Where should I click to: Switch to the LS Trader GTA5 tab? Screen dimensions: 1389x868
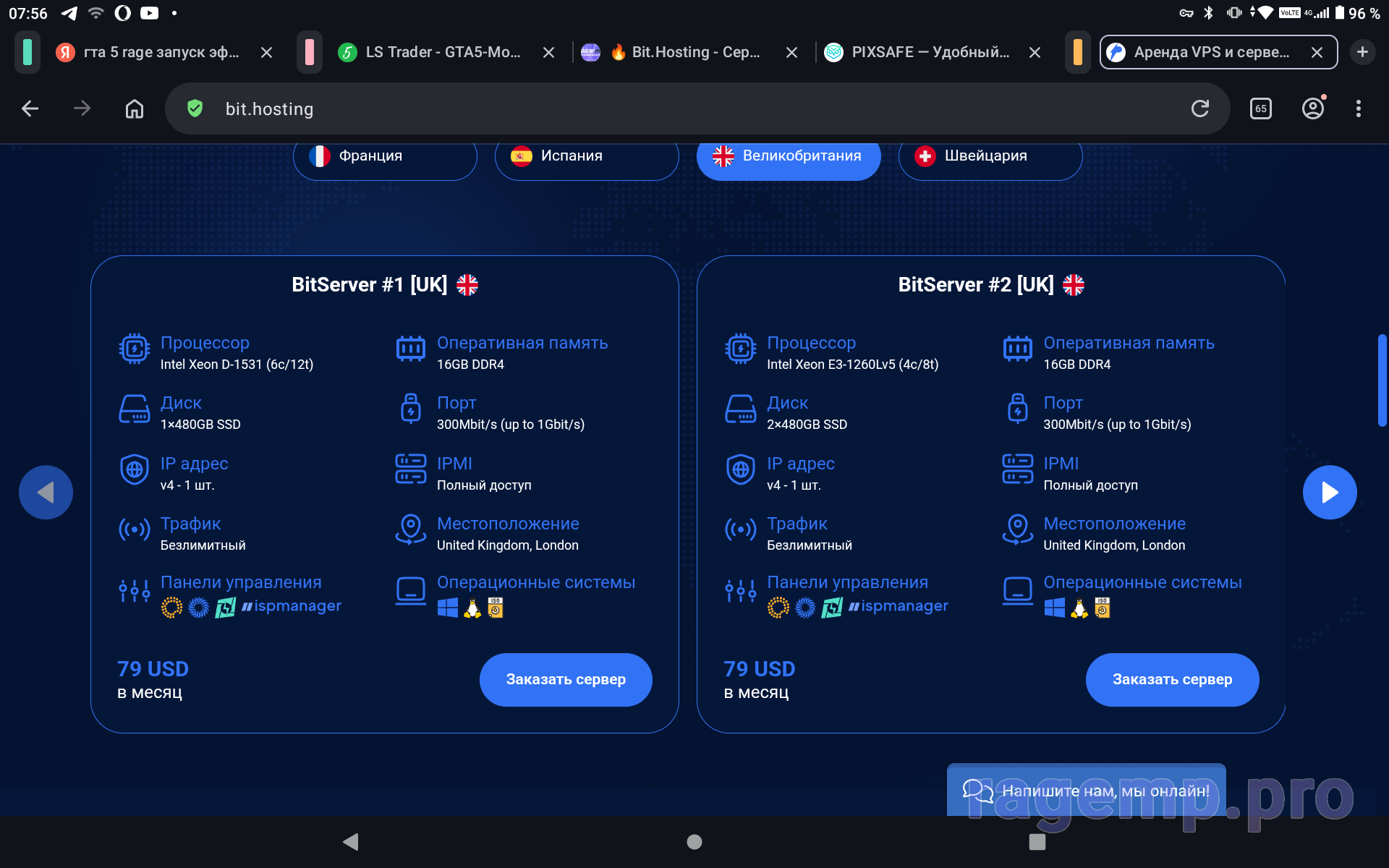(x=443, y=52)
